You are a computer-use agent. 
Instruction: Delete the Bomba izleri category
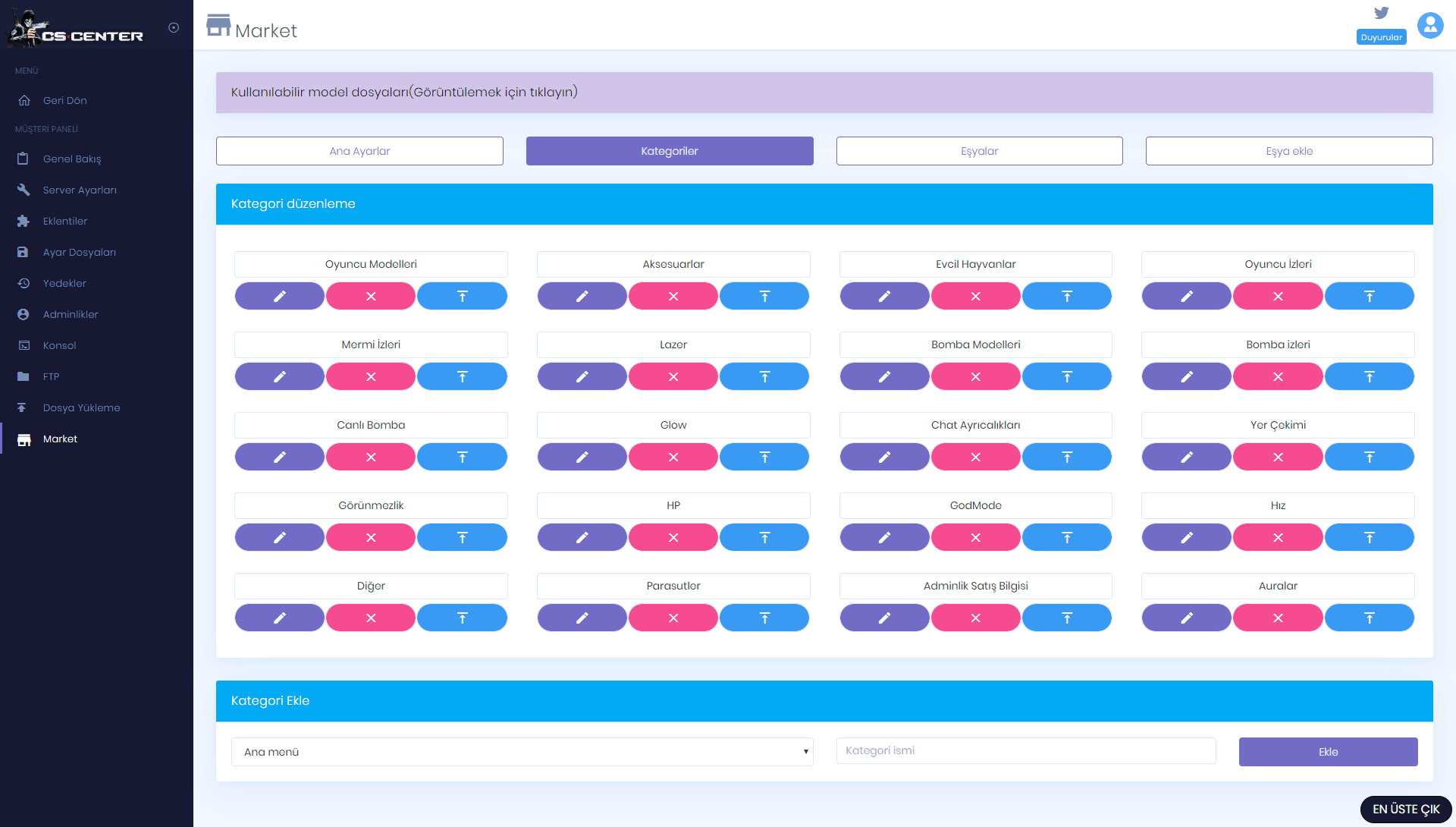click(1278, 376)
